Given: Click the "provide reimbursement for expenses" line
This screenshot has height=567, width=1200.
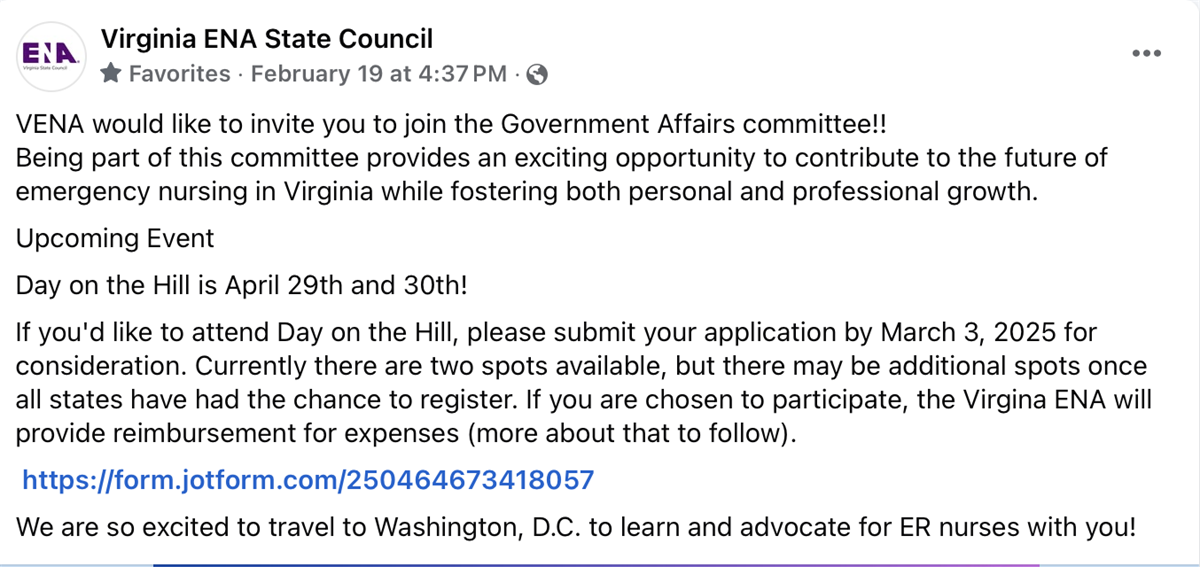Looking at the screenshot, I should [250, 434].
